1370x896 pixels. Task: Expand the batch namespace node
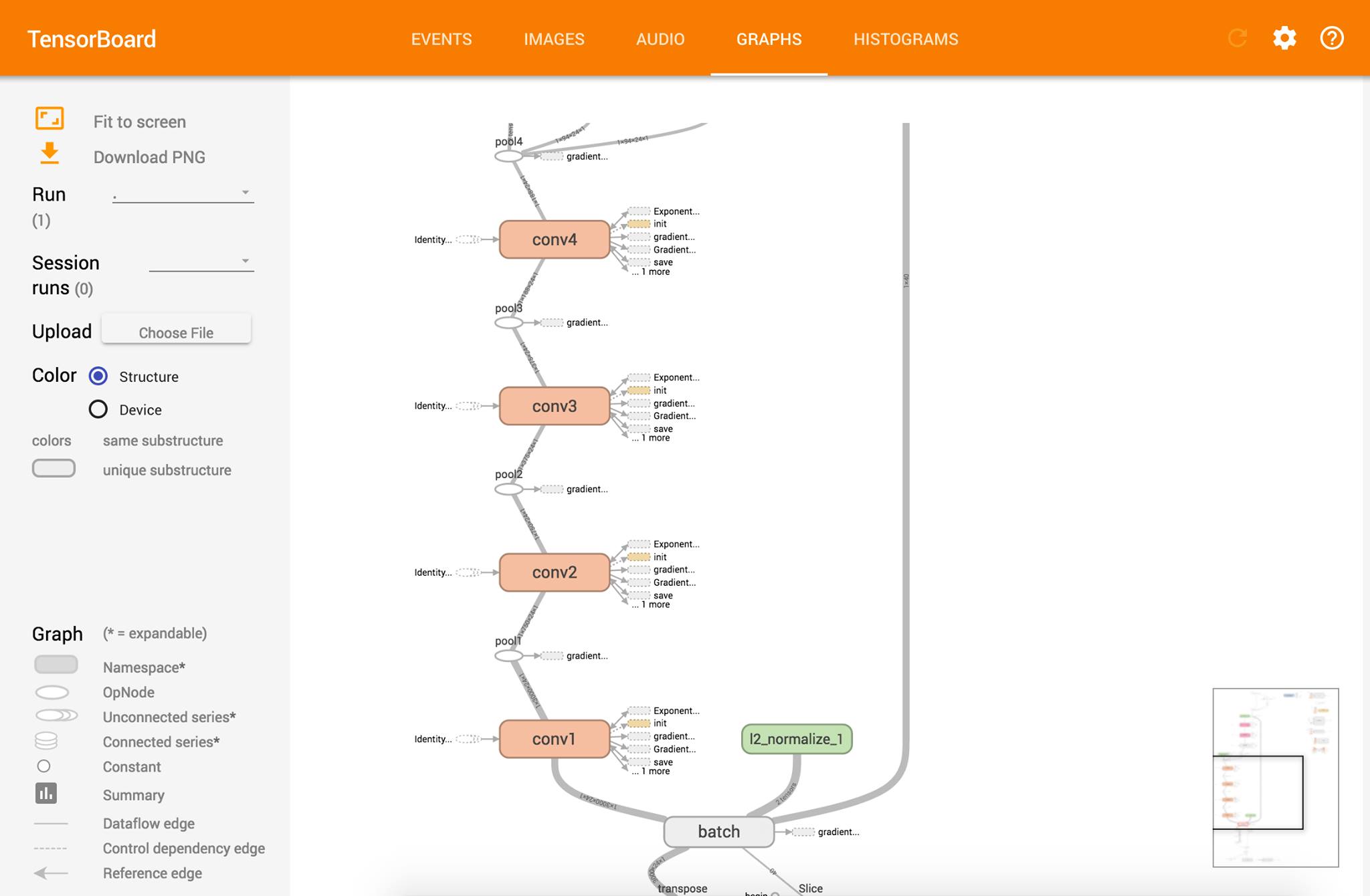(x=718, y=832)
